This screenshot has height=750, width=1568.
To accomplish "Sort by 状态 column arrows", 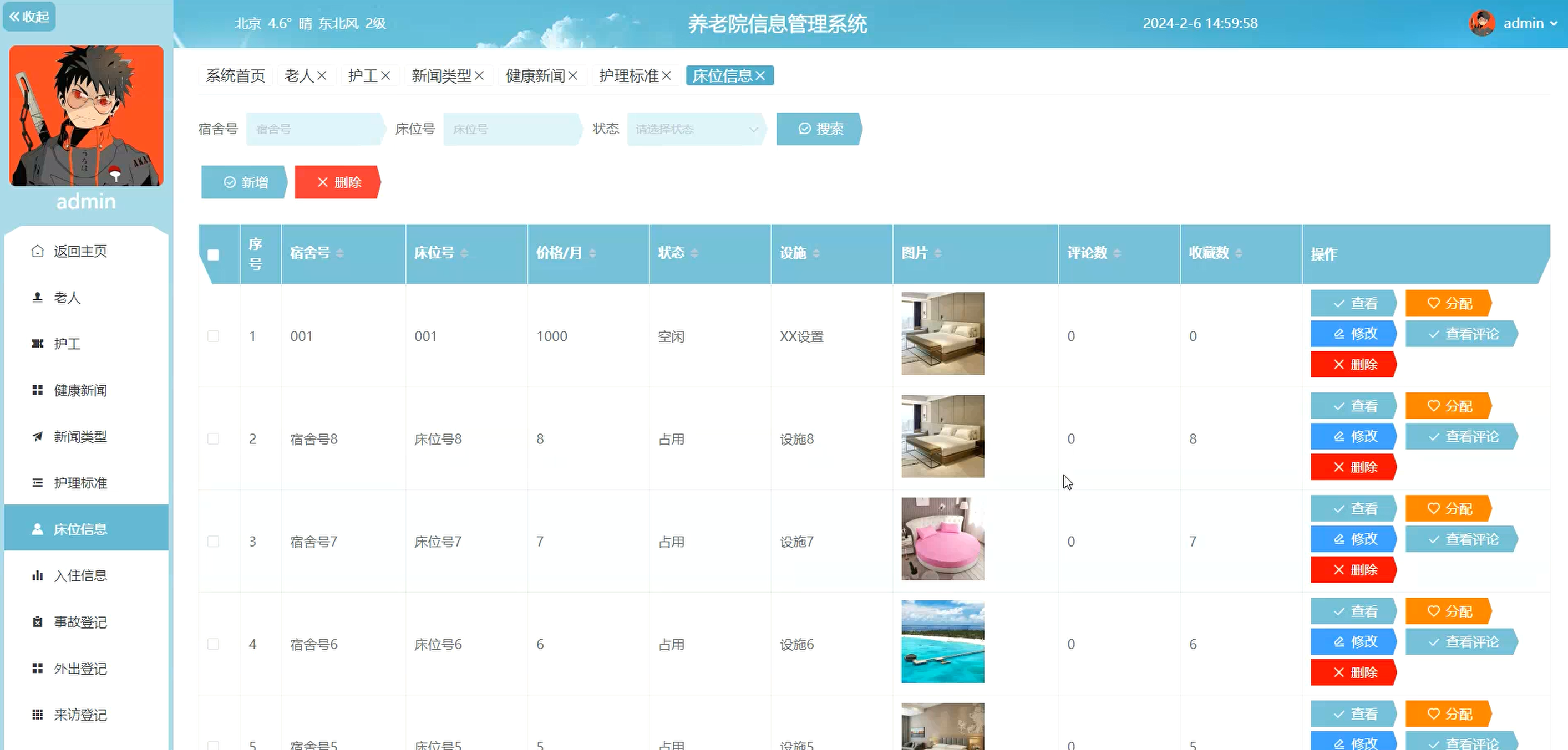I will 694,253.
